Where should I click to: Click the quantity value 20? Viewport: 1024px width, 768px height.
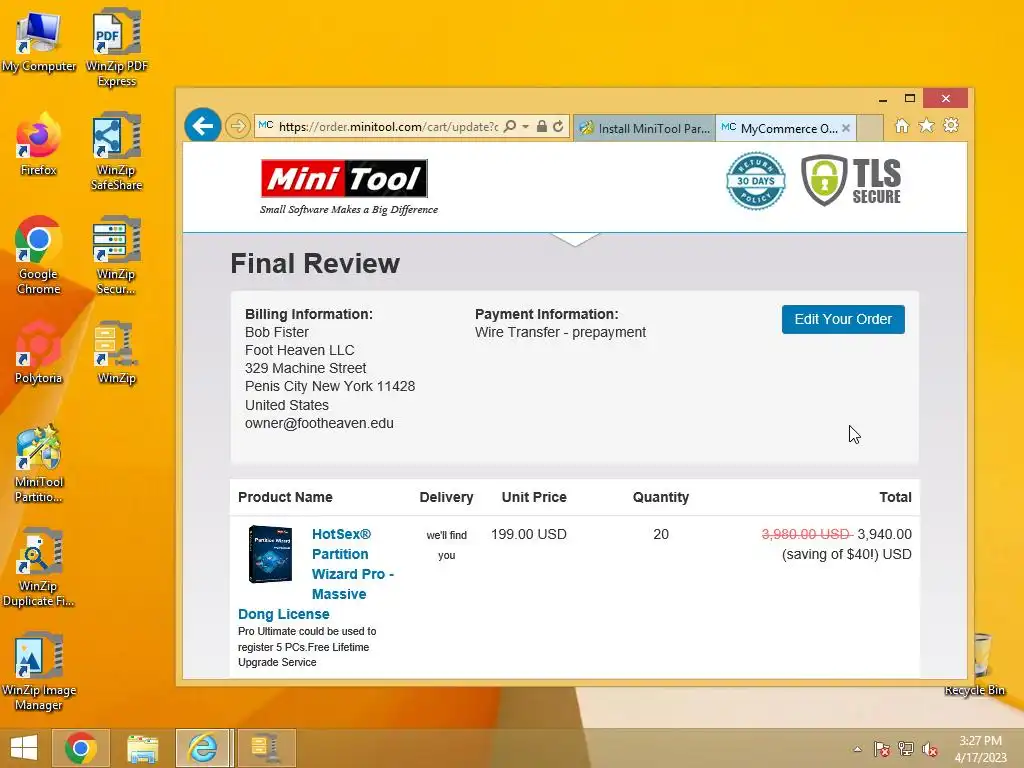(x=661, y=534)
